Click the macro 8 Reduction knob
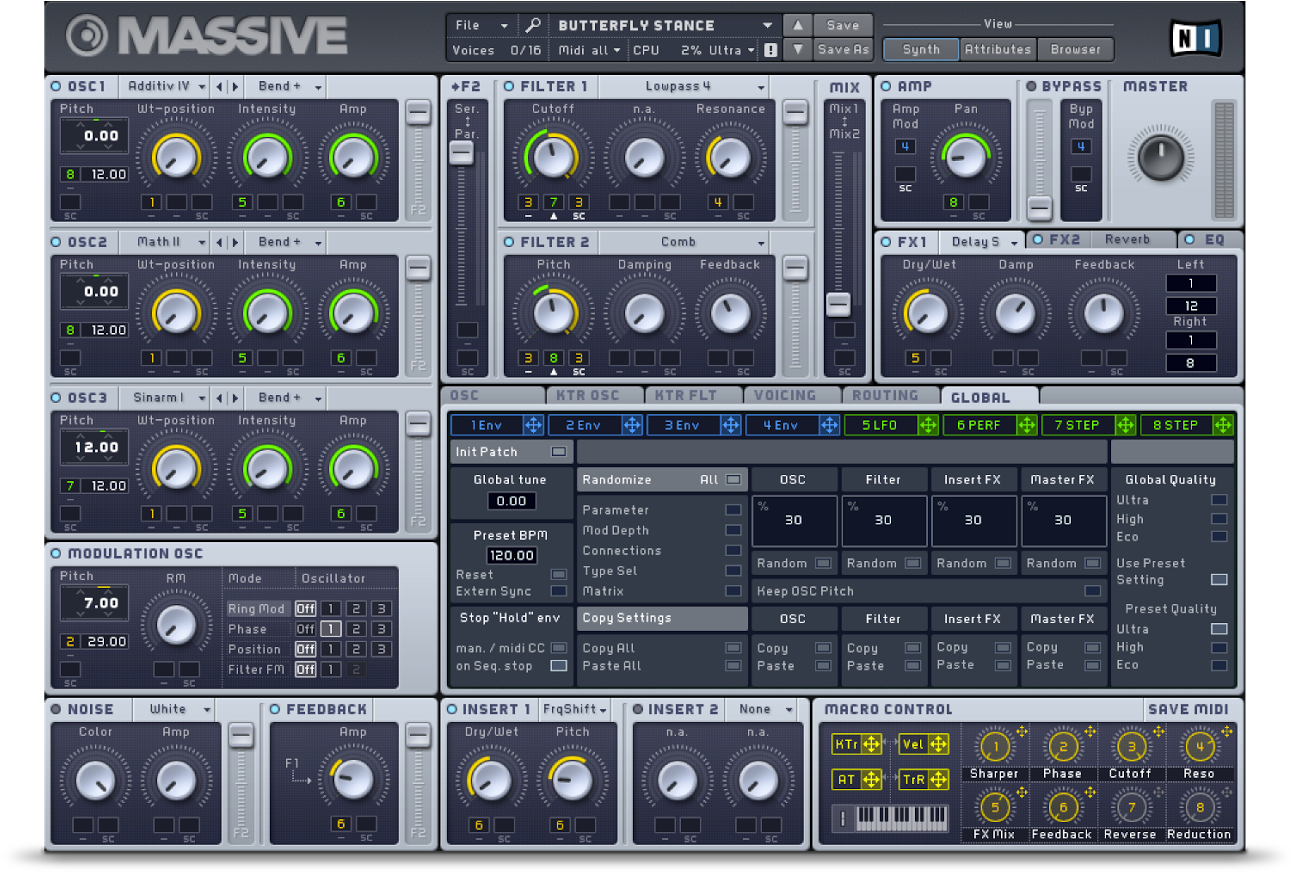Viewport: 1292px width, 873px height. (1199, 807)
